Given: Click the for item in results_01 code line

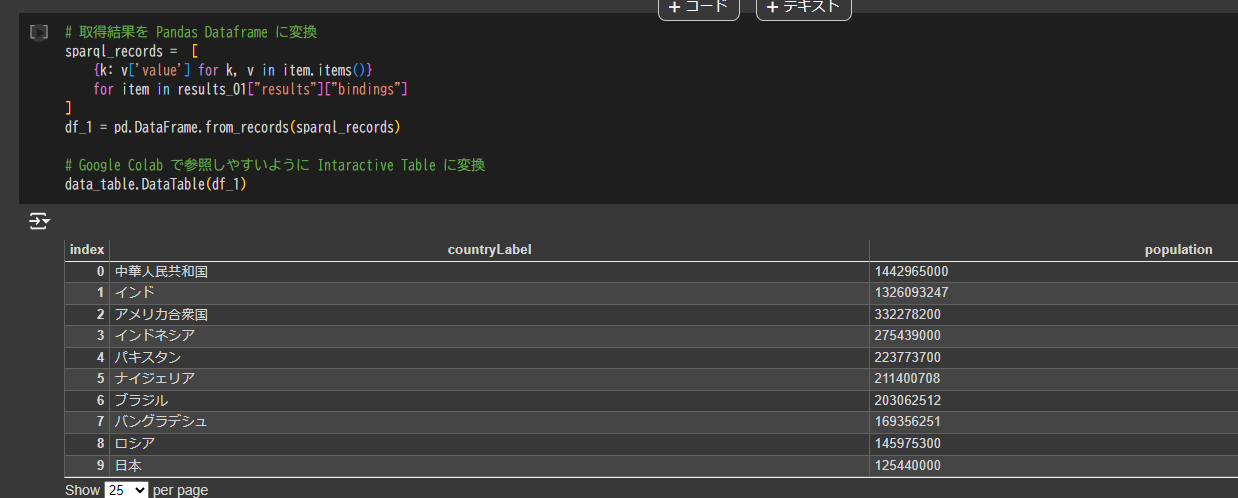Looking at the screenshot, I should click(x=251, y=89).
